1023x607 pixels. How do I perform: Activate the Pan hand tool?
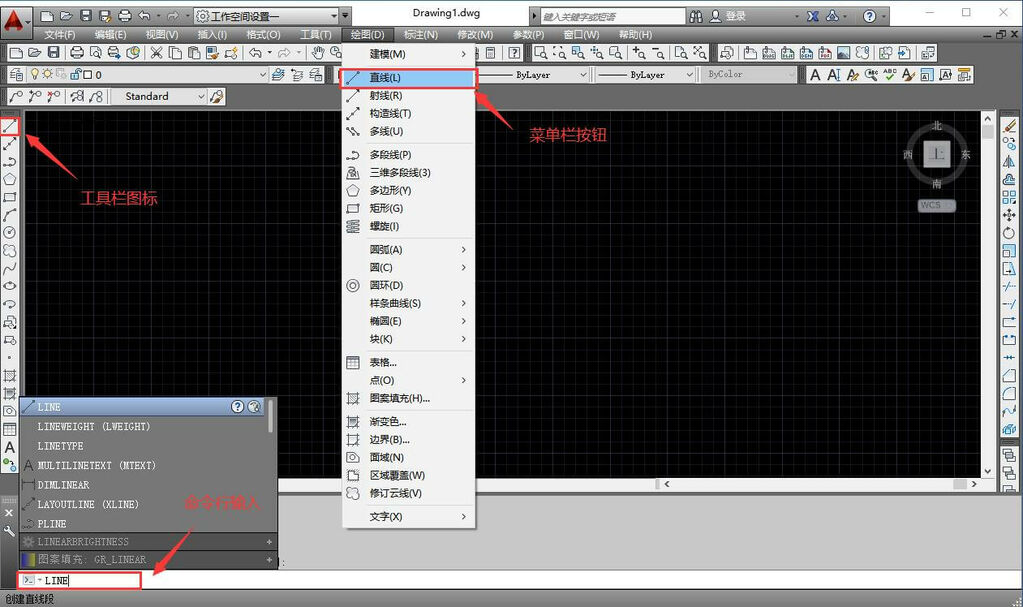coord(317,53)
